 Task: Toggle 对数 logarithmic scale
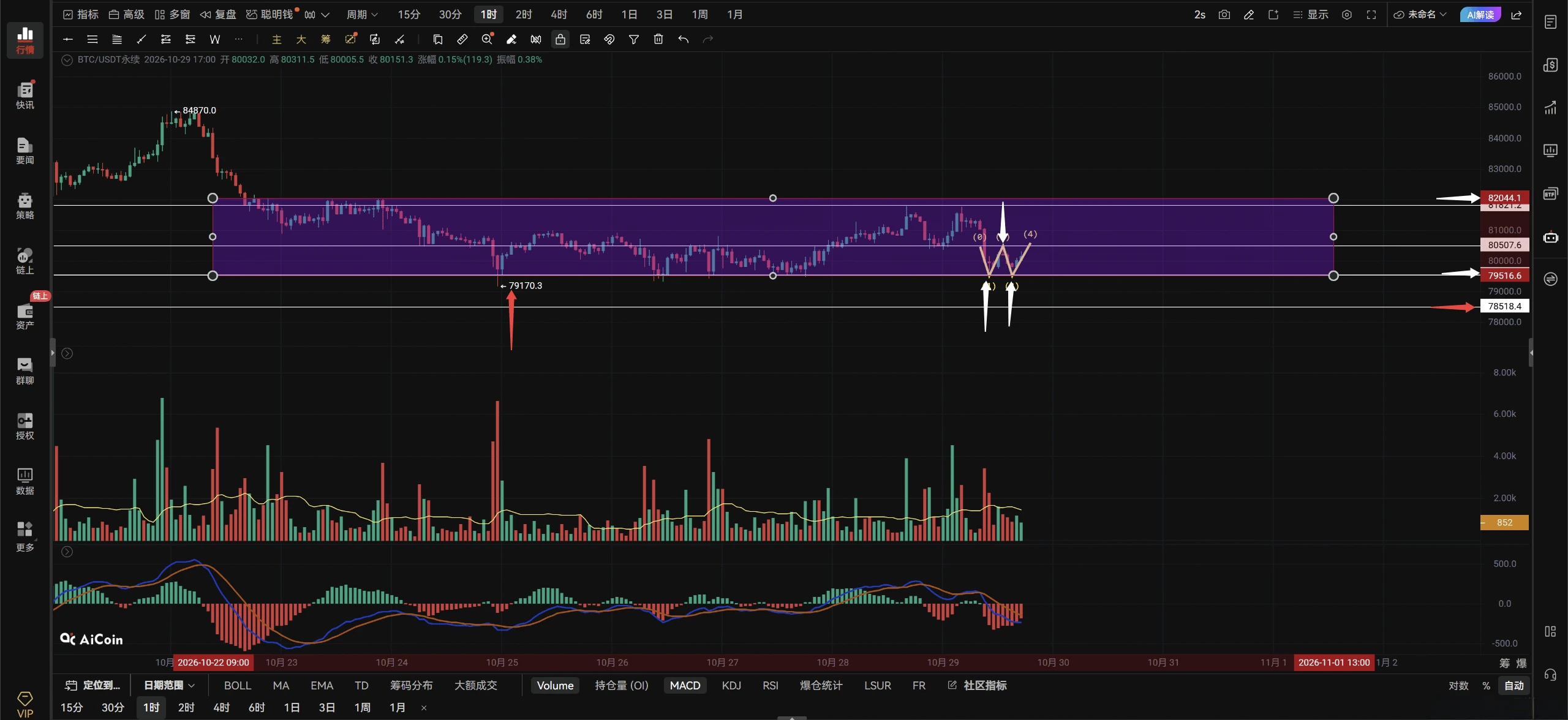(1458, 685)
